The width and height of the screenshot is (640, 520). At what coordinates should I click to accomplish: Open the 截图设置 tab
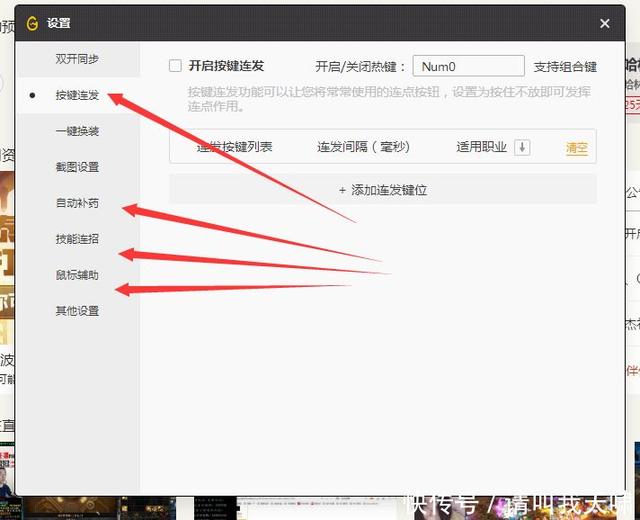[77, 167]
